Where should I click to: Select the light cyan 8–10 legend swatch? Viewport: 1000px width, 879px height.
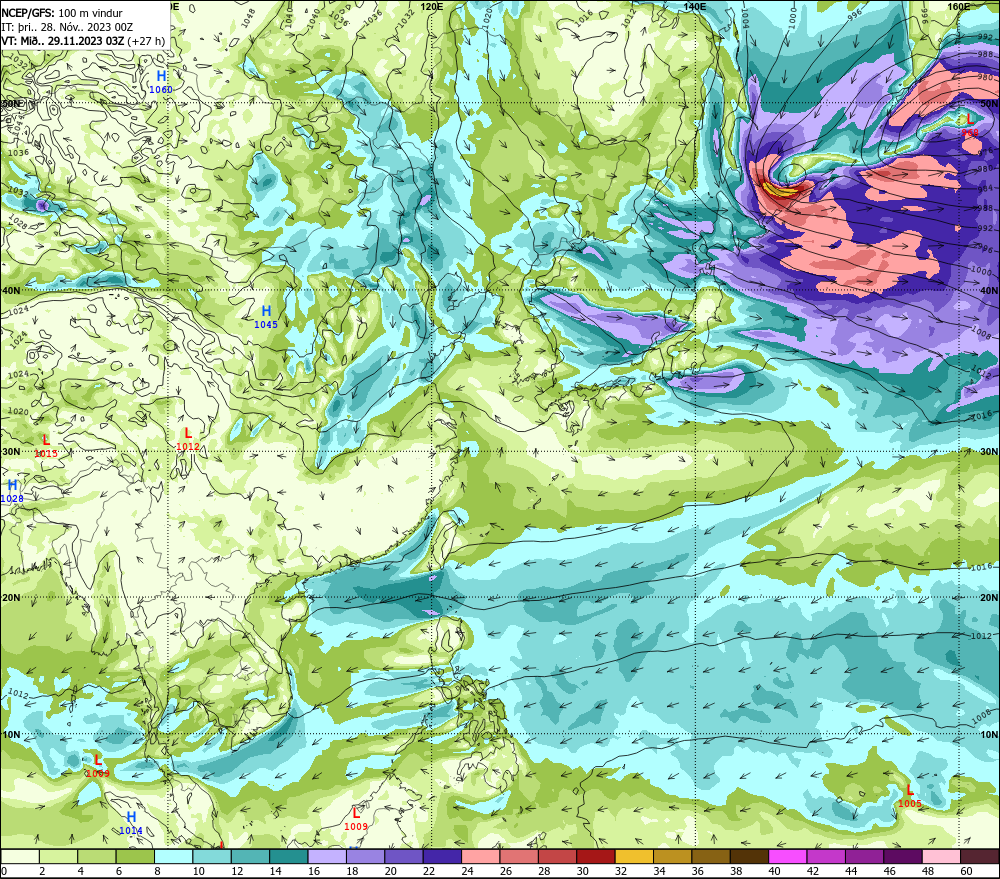click(x=173, y=856)
